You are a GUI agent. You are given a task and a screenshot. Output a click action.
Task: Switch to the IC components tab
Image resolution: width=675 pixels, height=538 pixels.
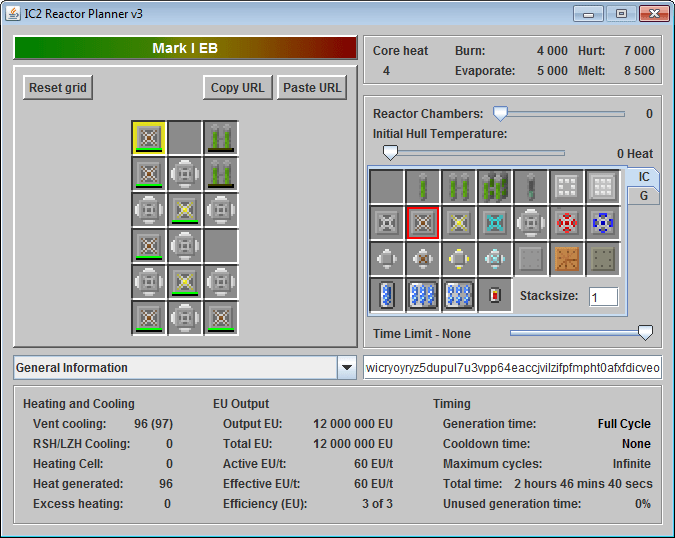[644, 177]
